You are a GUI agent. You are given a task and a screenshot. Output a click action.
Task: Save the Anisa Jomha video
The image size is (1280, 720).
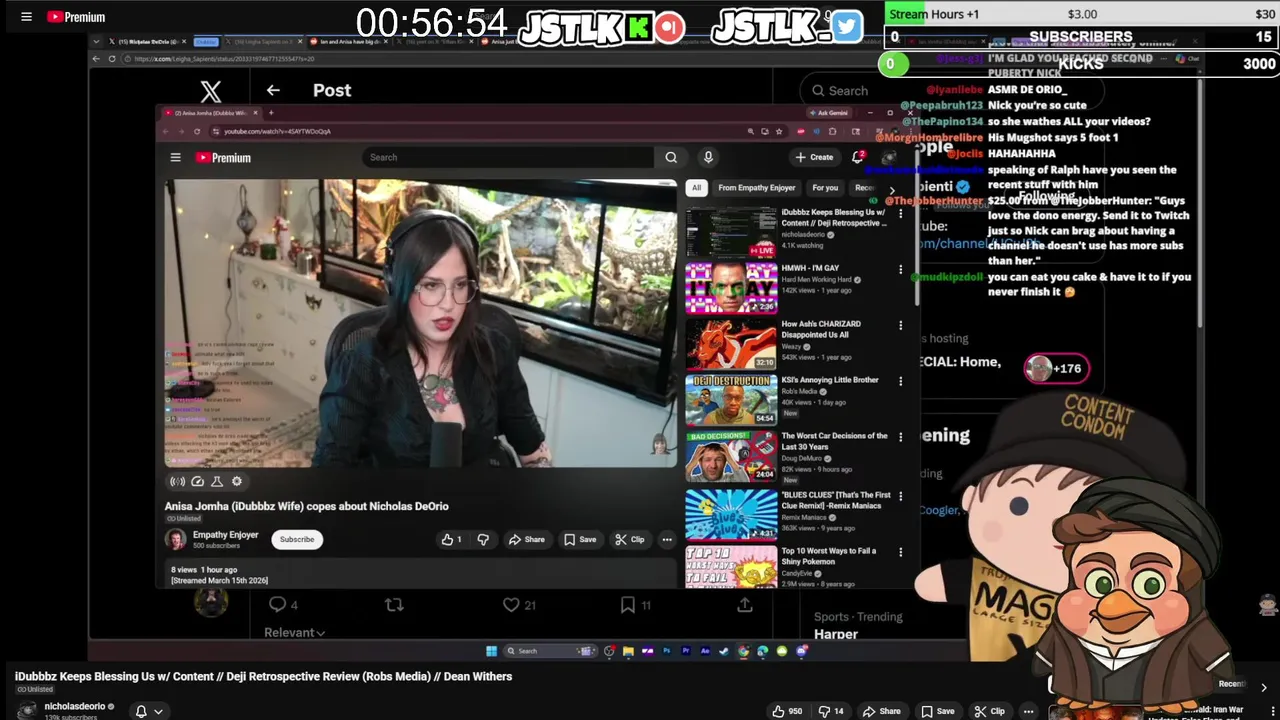click(580, 539)
